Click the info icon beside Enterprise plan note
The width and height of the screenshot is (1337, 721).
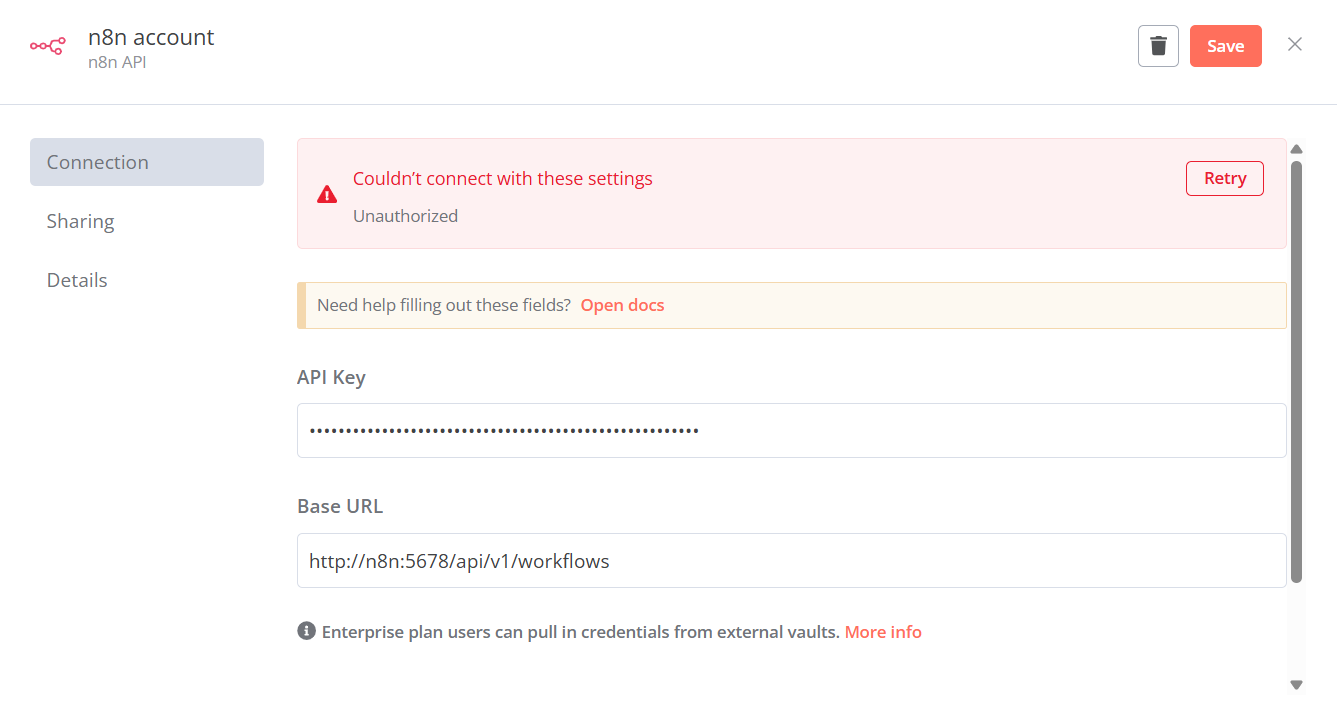[x=306, y=631]
